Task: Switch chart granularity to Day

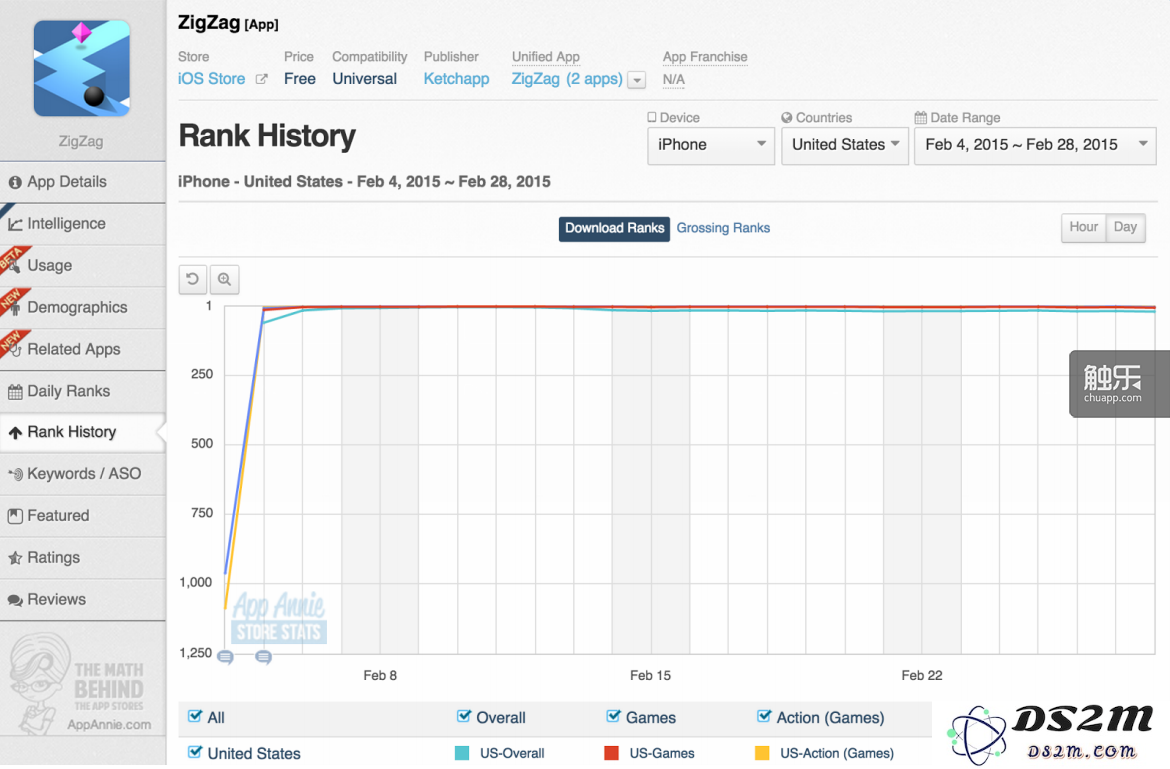Action: [x=1125, y=227]
